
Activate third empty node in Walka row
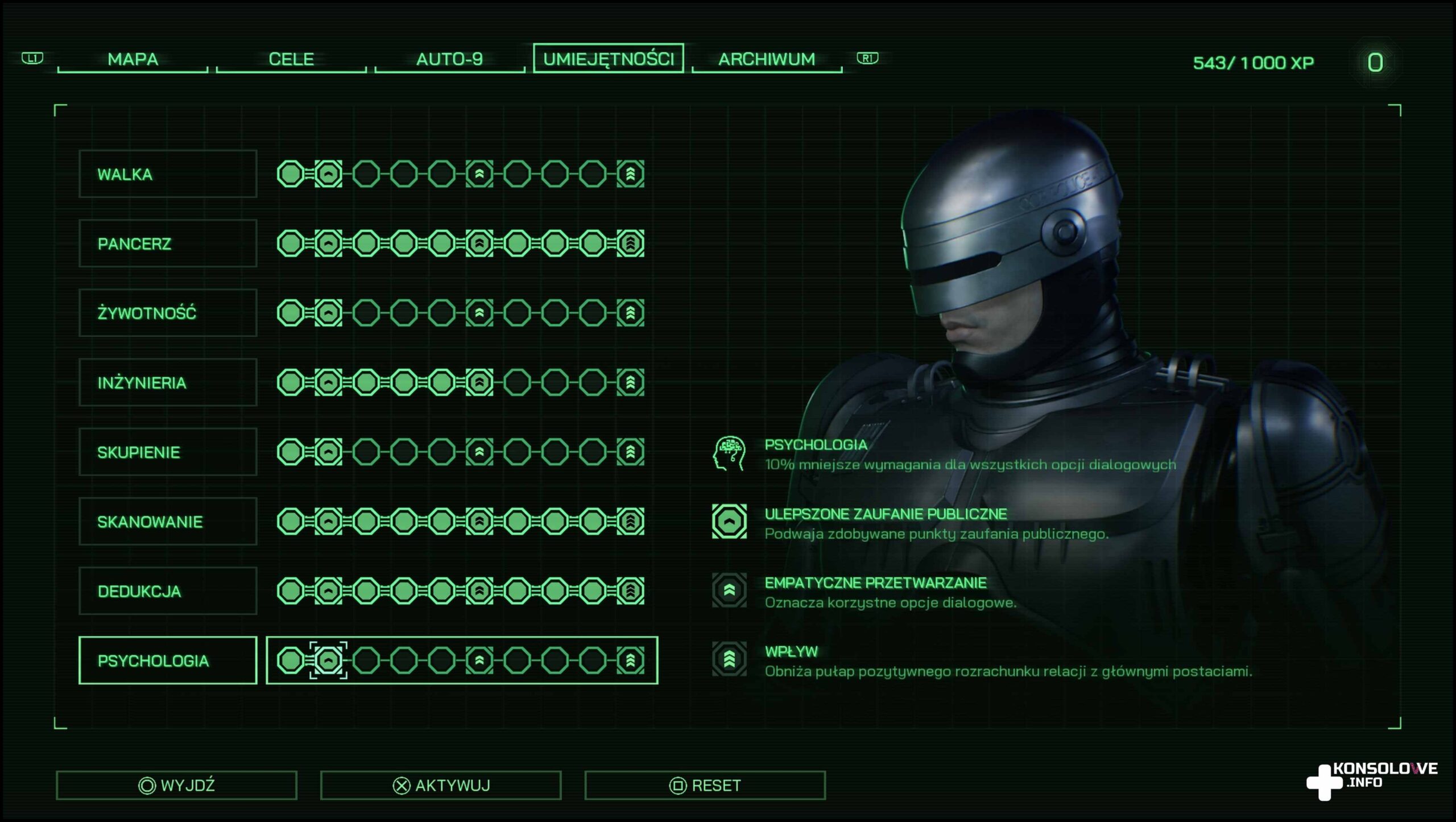[366, 174]
